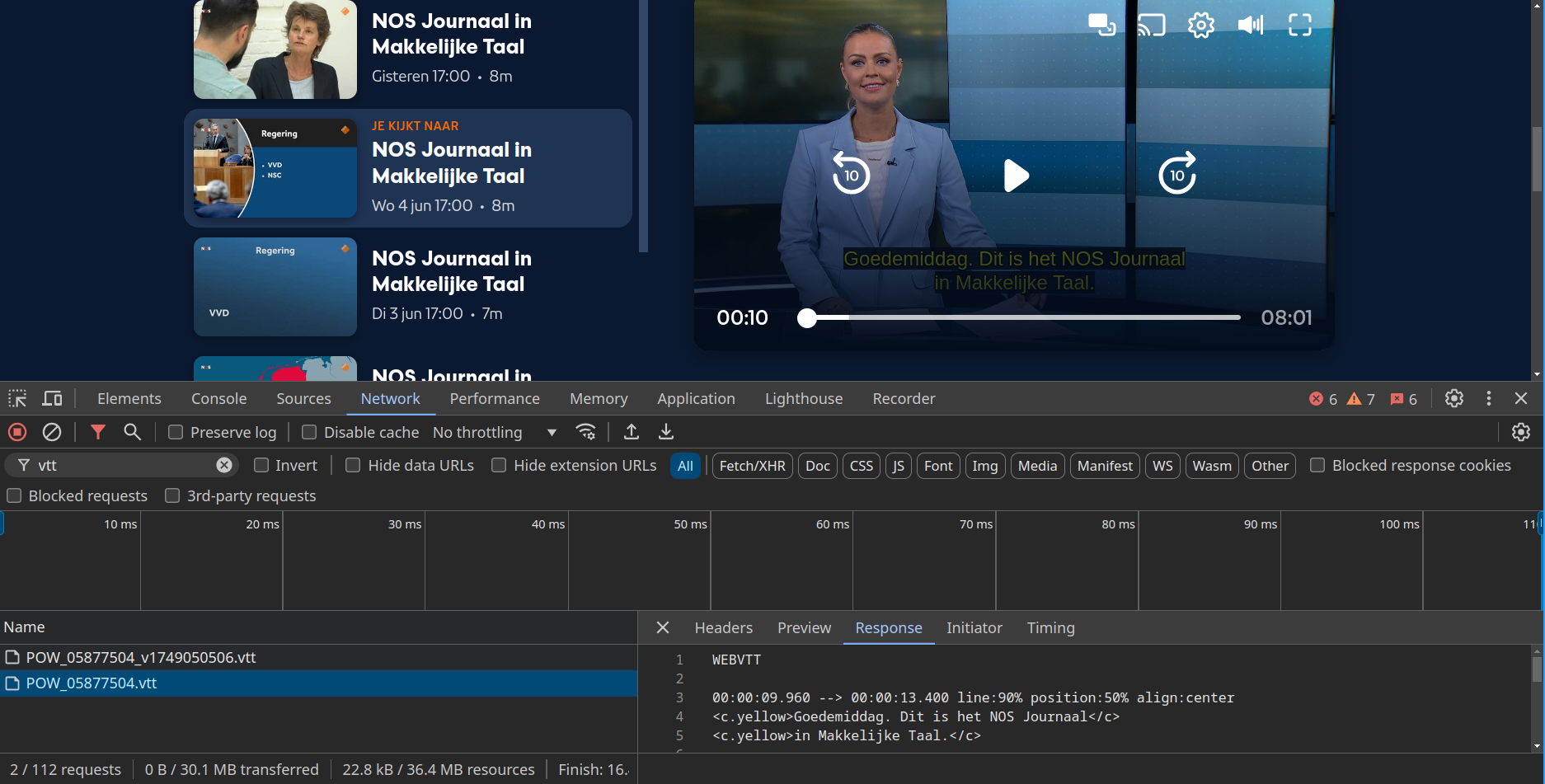Click the response pane vertical scrollbar

click(x=1537, y=668)
